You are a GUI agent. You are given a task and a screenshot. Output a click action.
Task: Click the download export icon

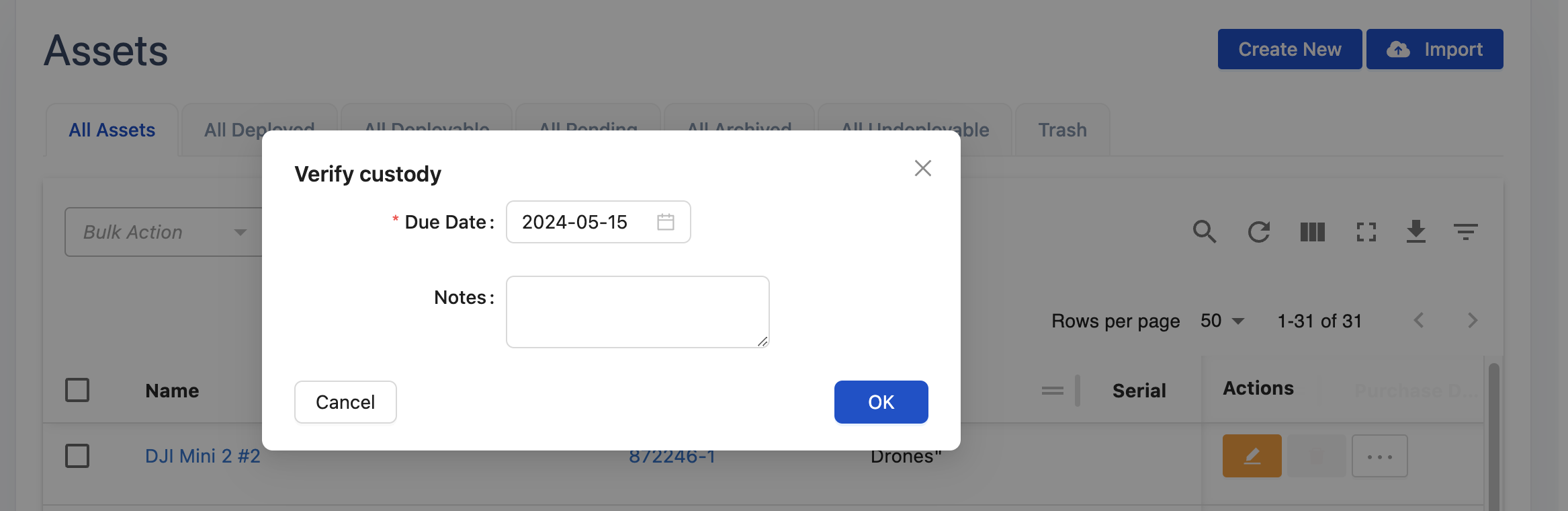point(1415,232)
